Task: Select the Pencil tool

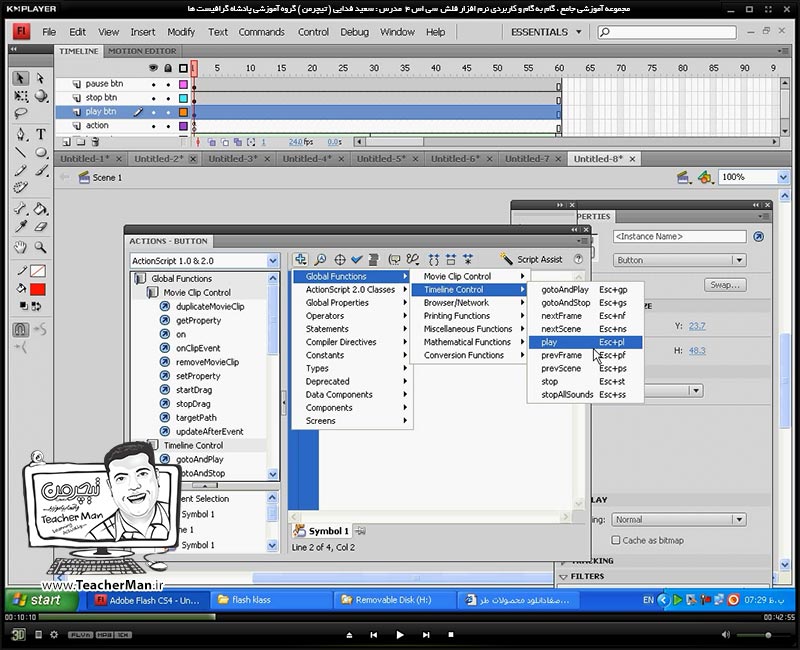Action: click(20, 170)
